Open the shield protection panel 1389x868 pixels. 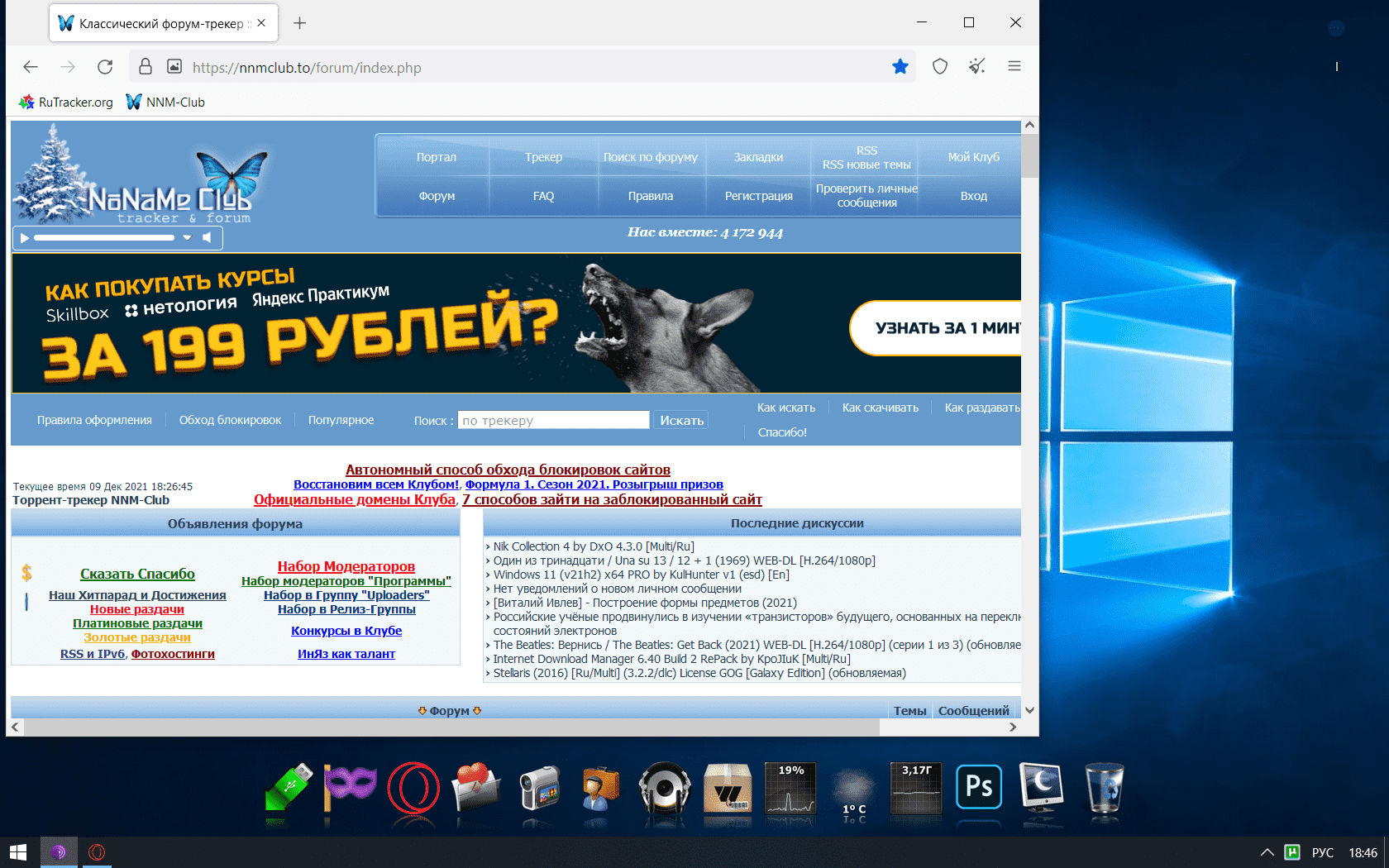pos(940,66)
